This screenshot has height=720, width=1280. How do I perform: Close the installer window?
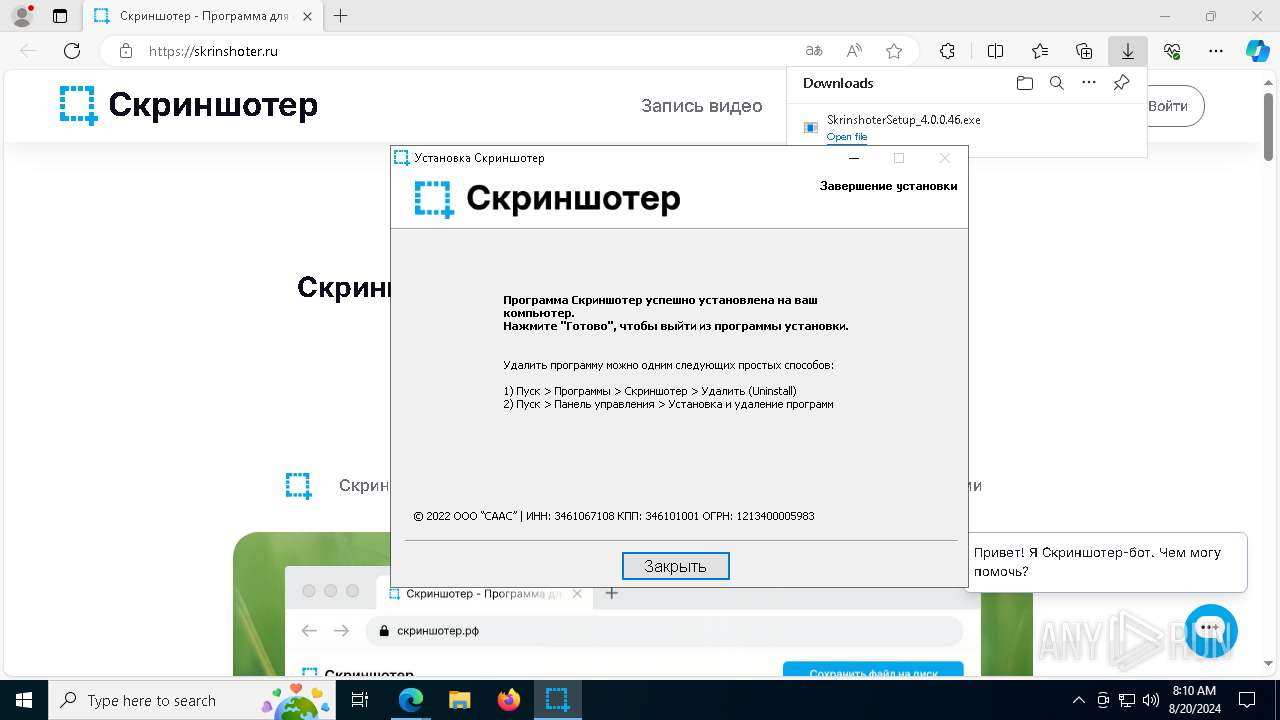point(944,158)
